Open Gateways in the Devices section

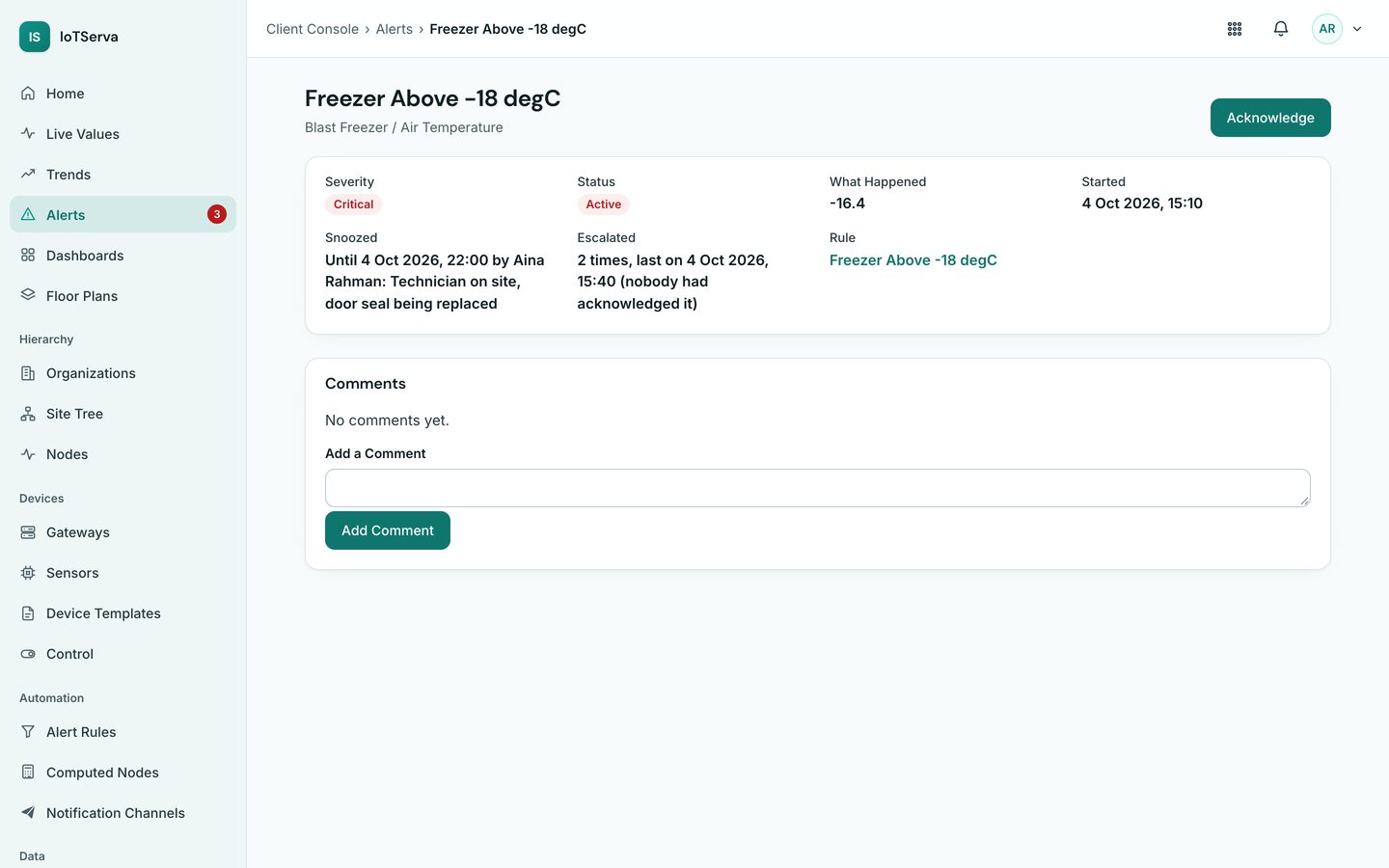(123, 532)
